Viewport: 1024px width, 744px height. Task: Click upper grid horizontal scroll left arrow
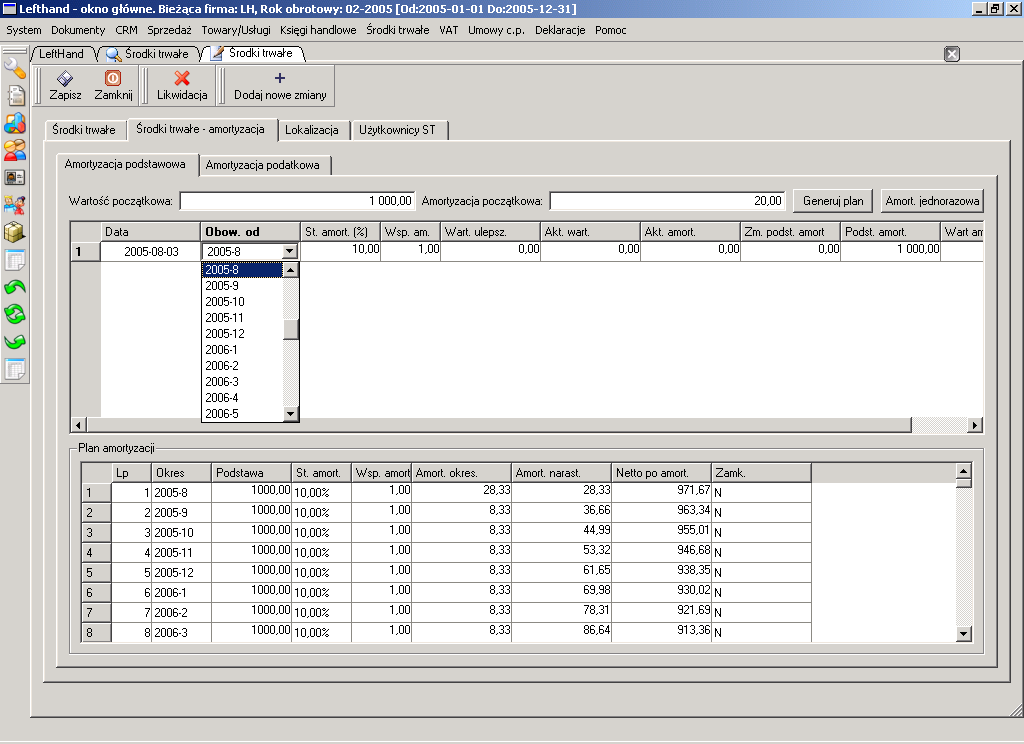pyautogui.click(x=78, y=425)
